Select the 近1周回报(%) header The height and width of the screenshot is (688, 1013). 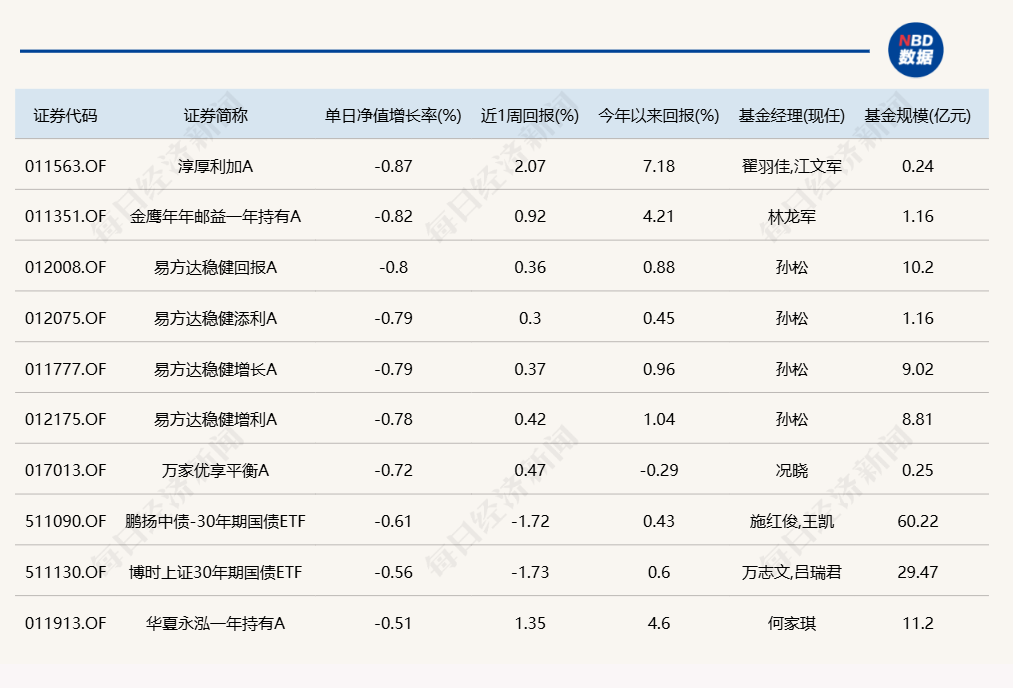530,115
